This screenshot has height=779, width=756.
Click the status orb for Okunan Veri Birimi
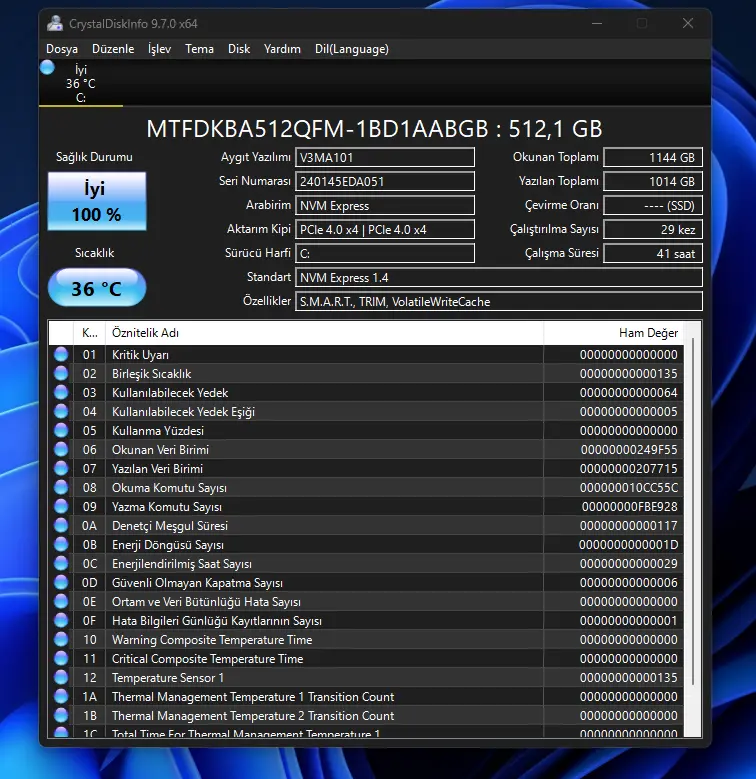coord(61,449)
